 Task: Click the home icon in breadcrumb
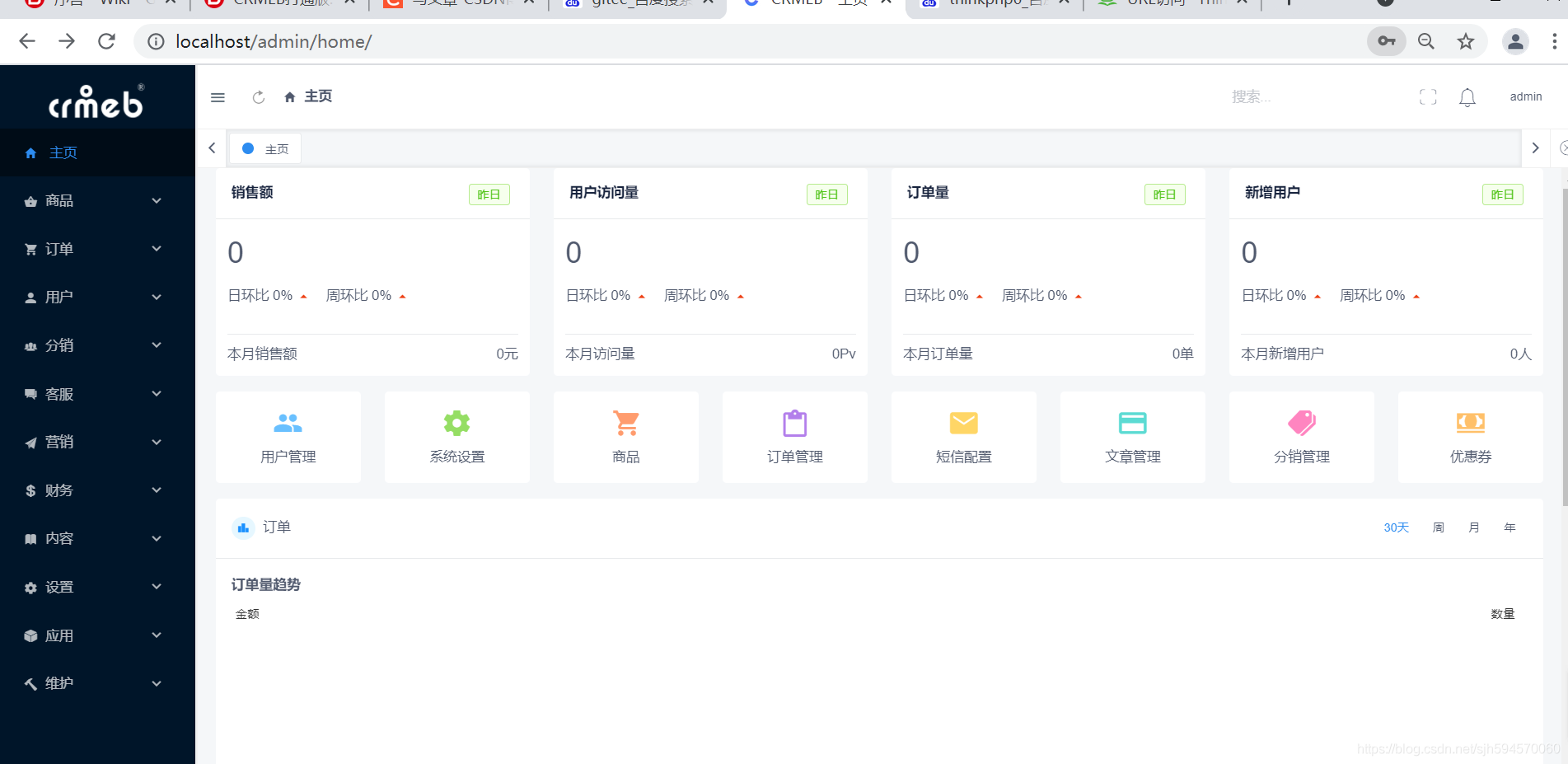[289, 97]
